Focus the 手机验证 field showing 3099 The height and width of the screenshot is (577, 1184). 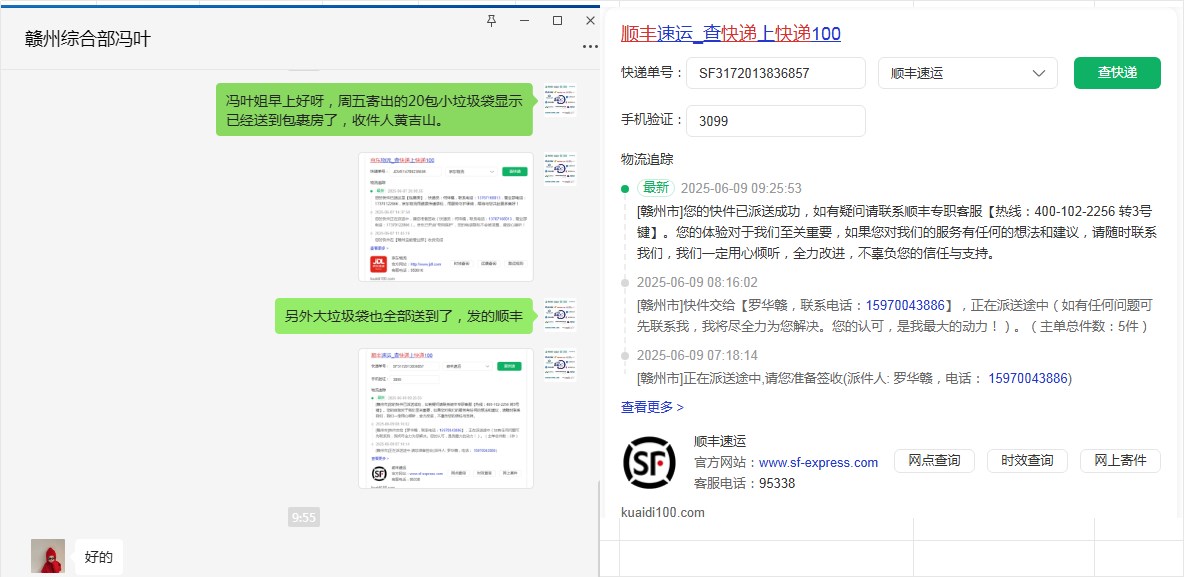[x=775, y=121]
